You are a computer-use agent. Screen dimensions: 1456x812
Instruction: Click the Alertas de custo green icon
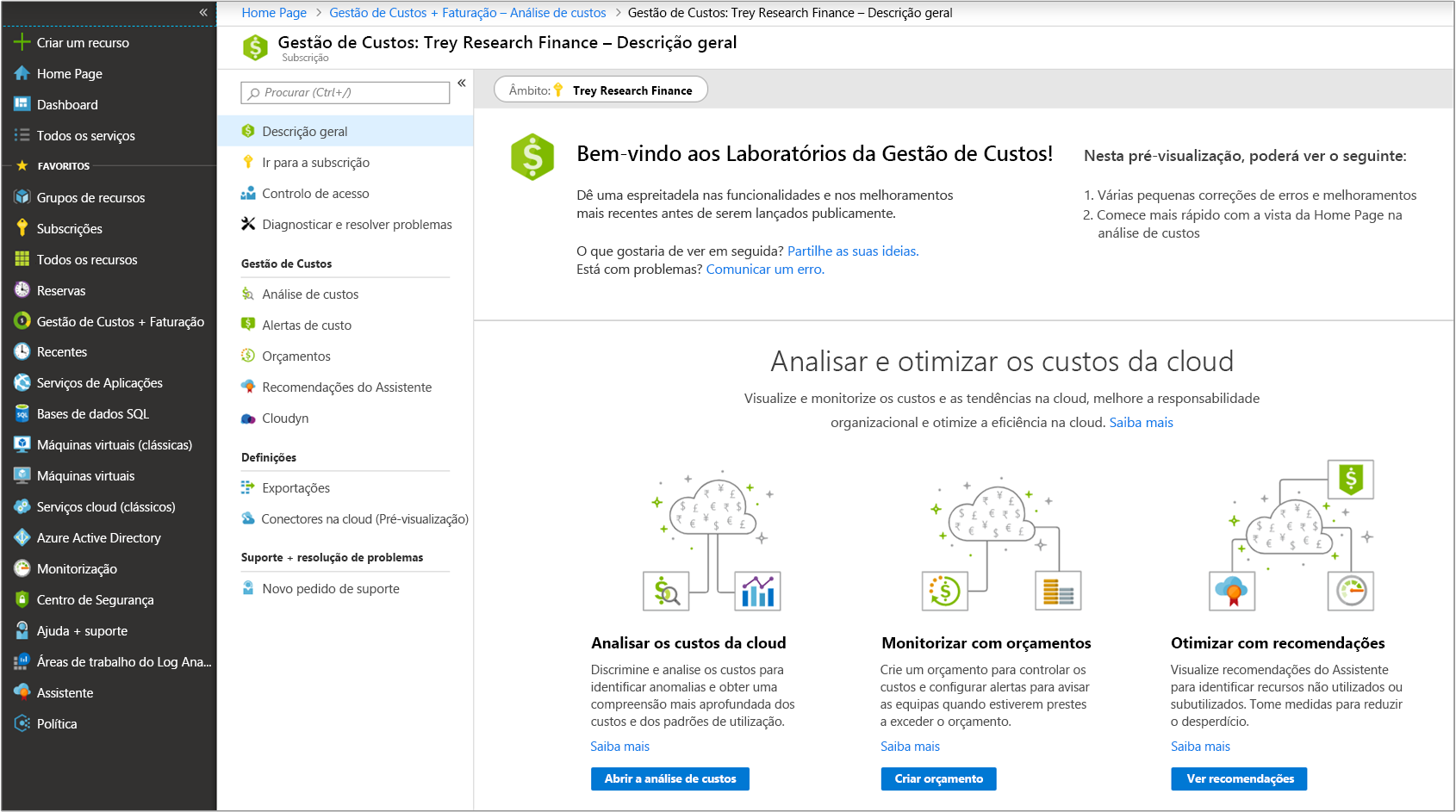[x=248, y=325]
